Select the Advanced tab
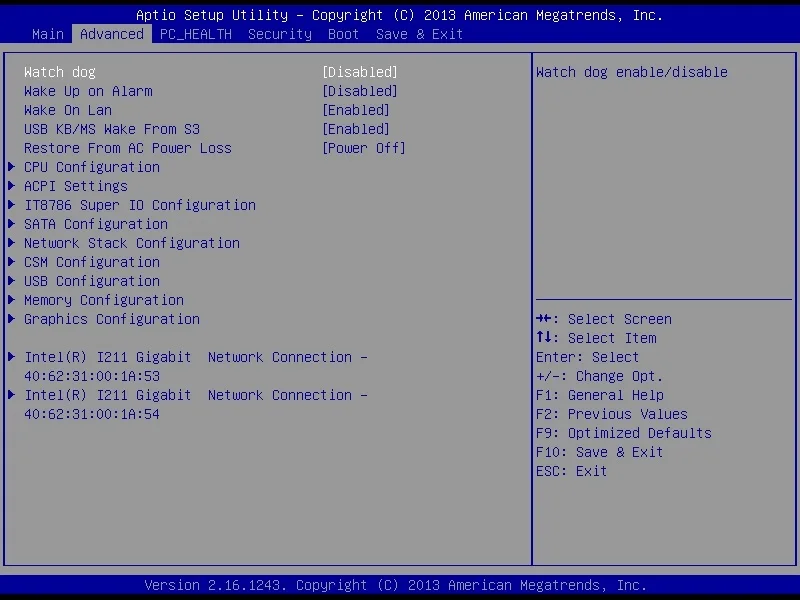Screen dimensions: 800x600 (112, 34)
